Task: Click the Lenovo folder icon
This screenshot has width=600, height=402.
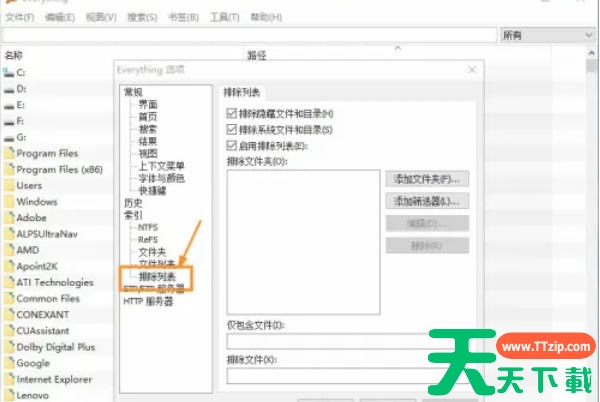Action: (9, 395)
